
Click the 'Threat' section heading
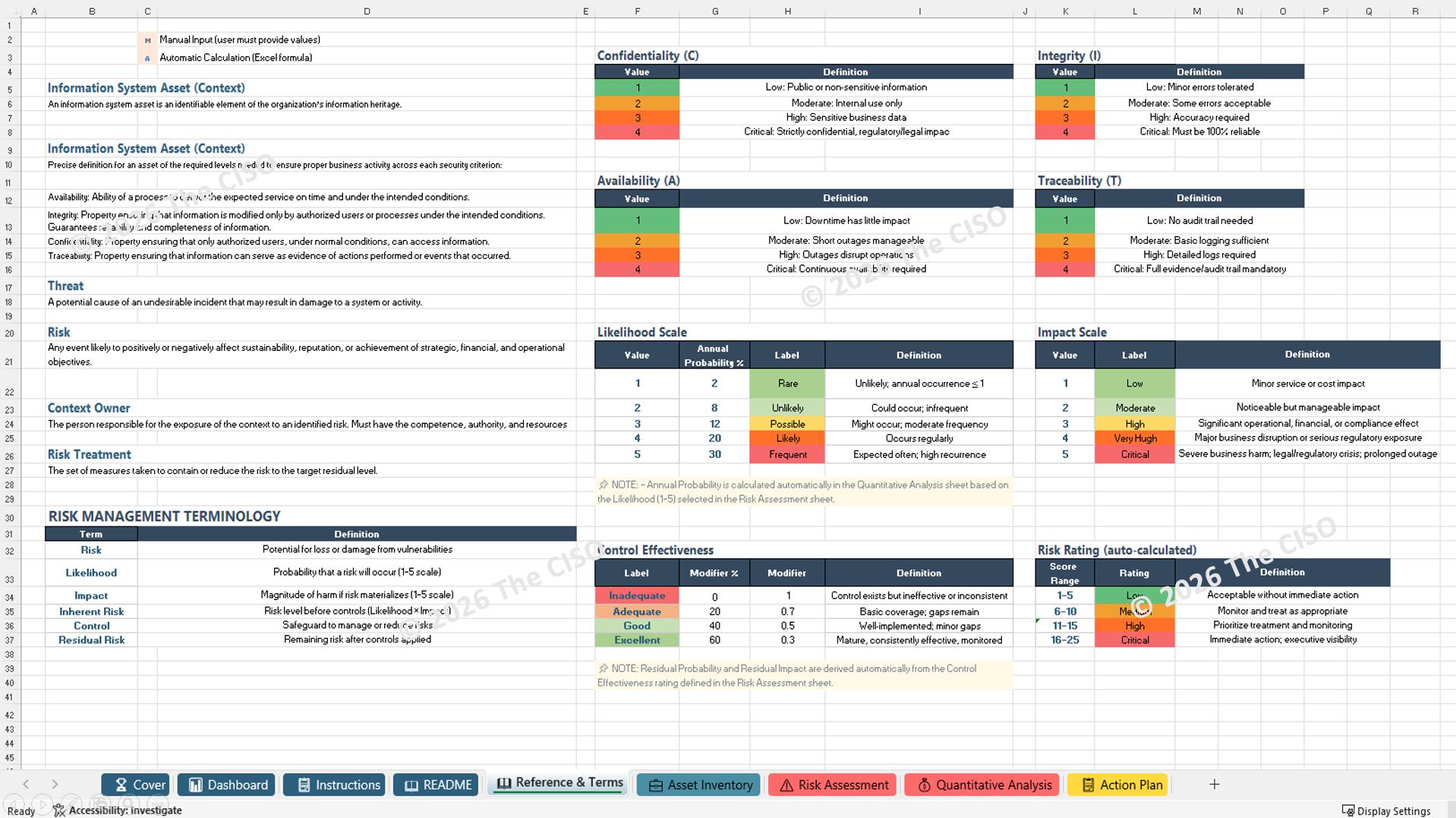[x=65, y=286]
